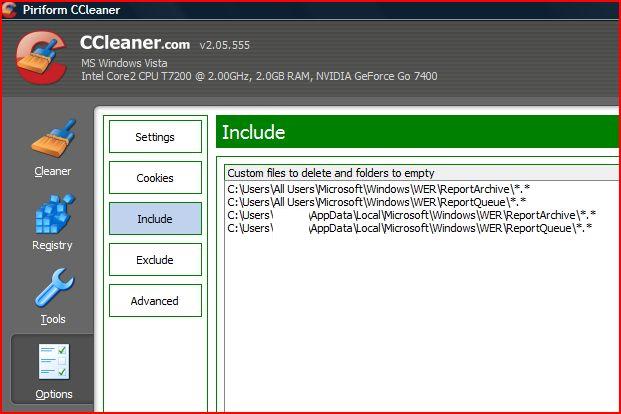Open the Tools section wrench icon
621x414 pixels.
54,288
